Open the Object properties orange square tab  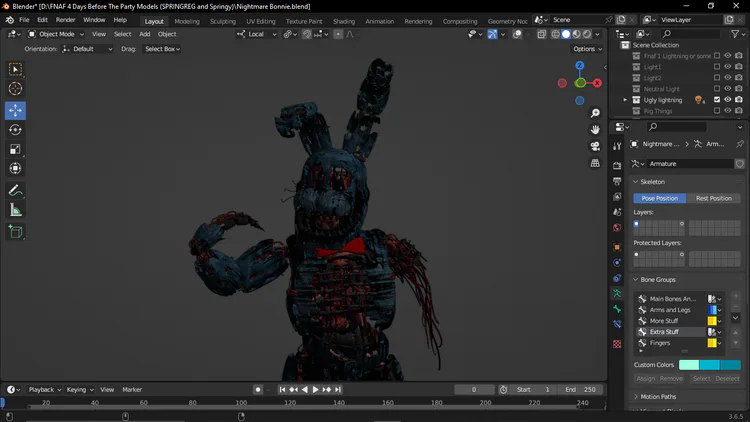(x=617, y=247)
